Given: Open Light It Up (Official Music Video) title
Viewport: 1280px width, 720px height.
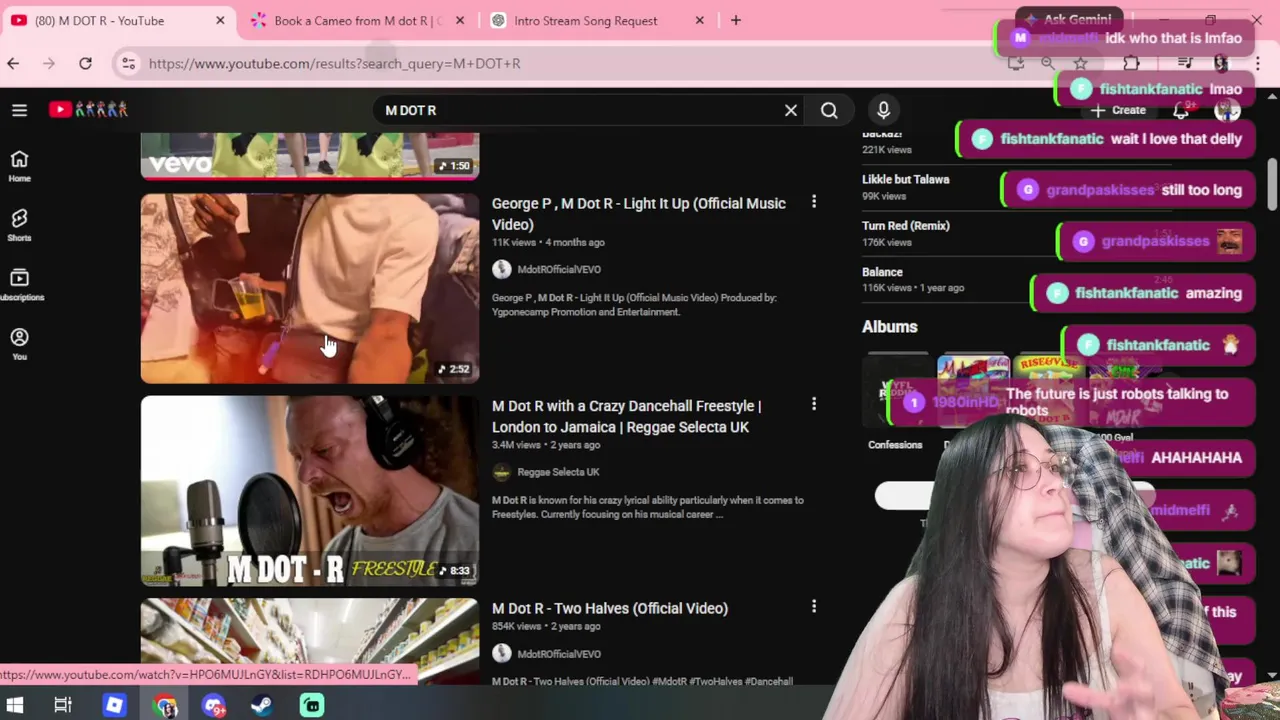Looking at the screenshot, I should [638, 213].
